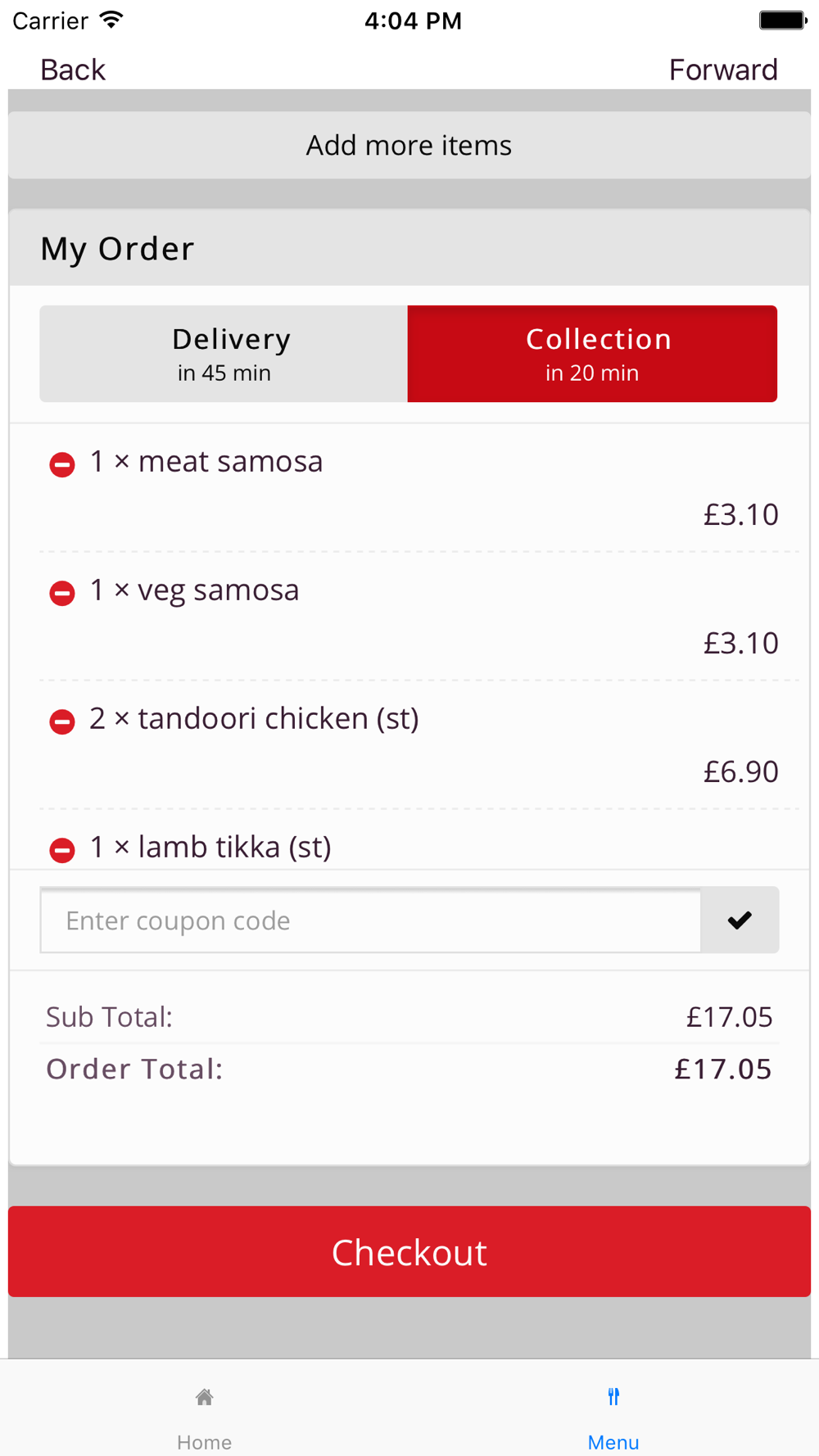This screenshot has width=819, height=1456.
Task: Tap the tandoori chicken (st) order line
Action: pos(278,718)
